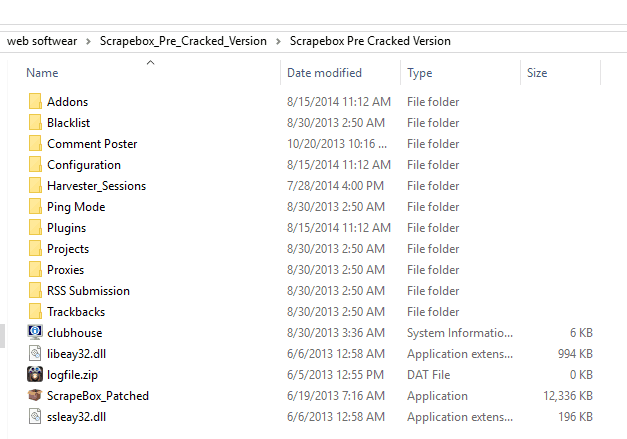The image size is (627, 439).
Task: Select the 'Ping Mode' folder name
Action: [76, 207]
